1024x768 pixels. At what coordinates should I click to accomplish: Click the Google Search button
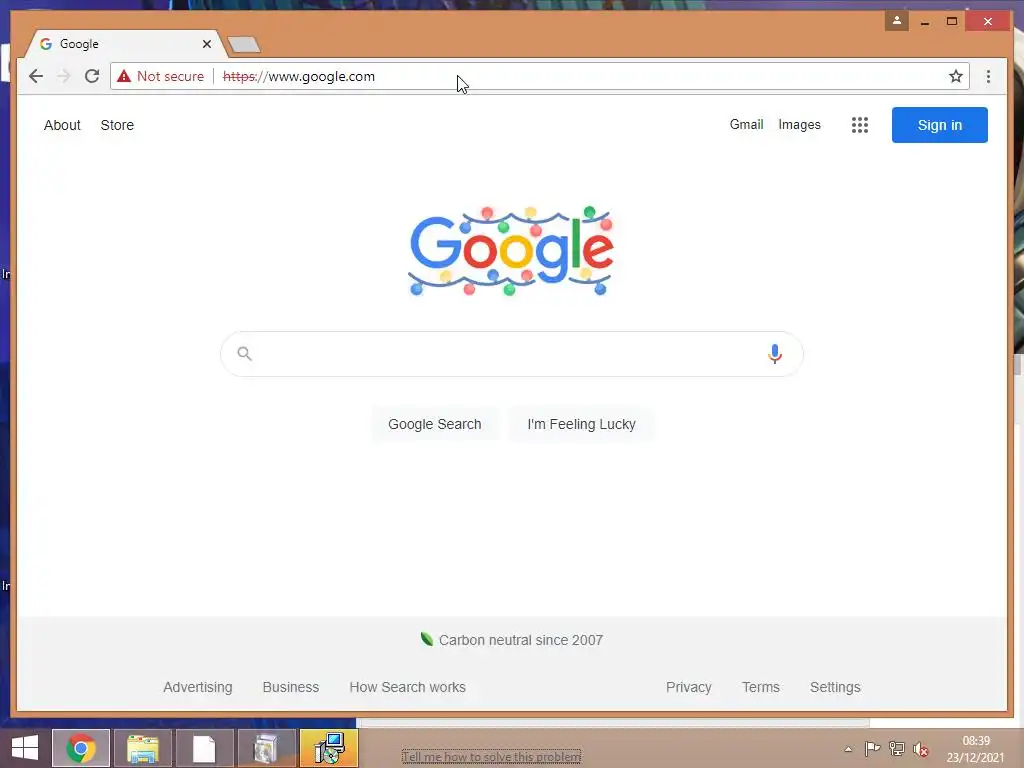[434, 424]
